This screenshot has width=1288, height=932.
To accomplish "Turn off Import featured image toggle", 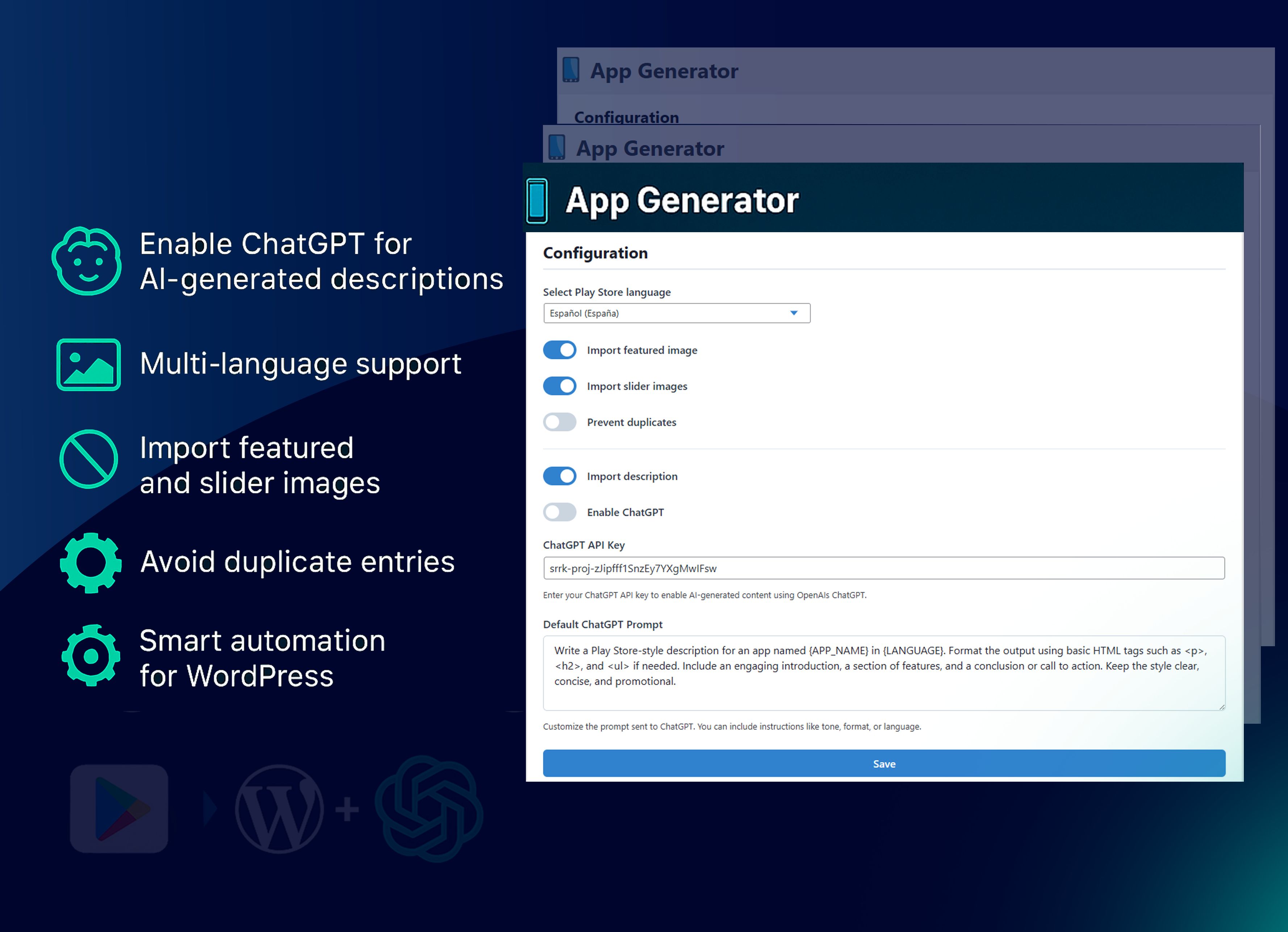I will tap(559, 350).
